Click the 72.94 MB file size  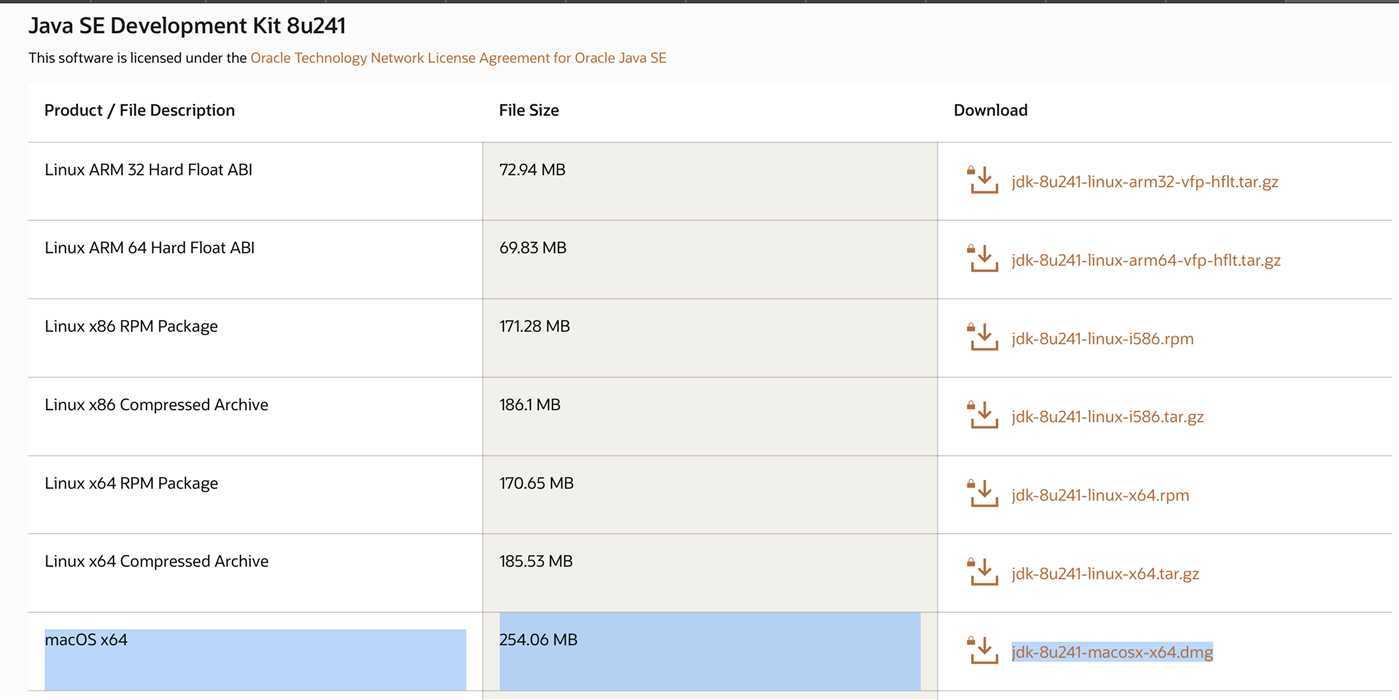coord(532,169)
